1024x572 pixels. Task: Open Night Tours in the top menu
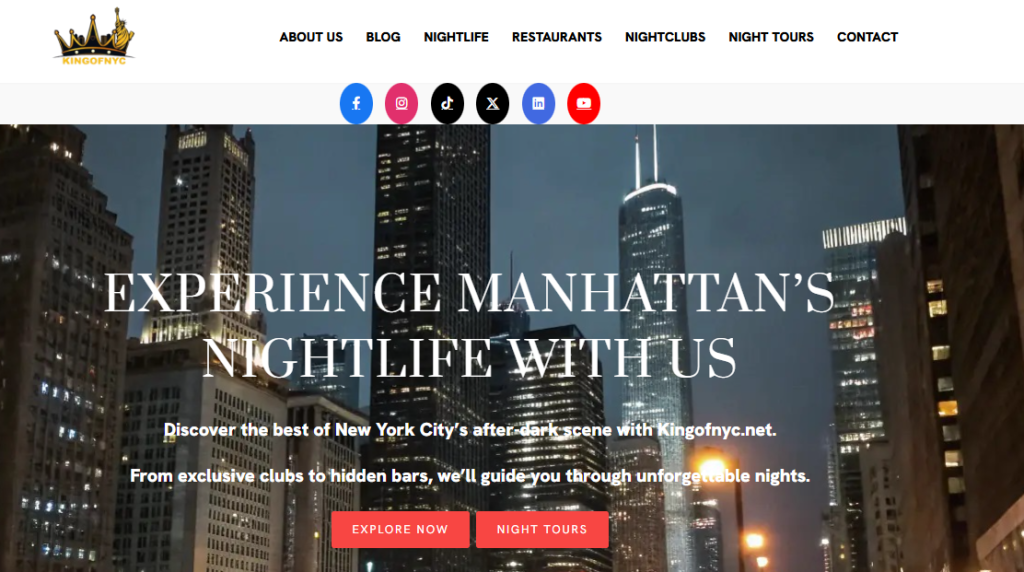pos(771,37)
